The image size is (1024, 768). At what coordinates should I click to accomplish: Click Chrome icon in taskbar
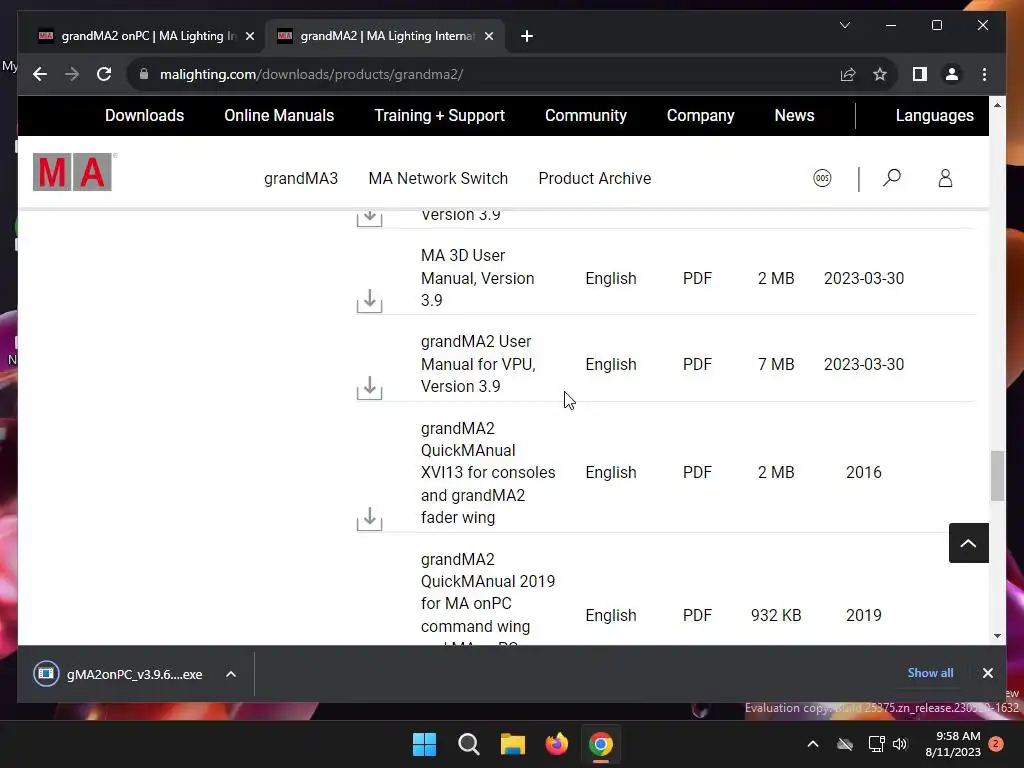click(x=601, y=744)
